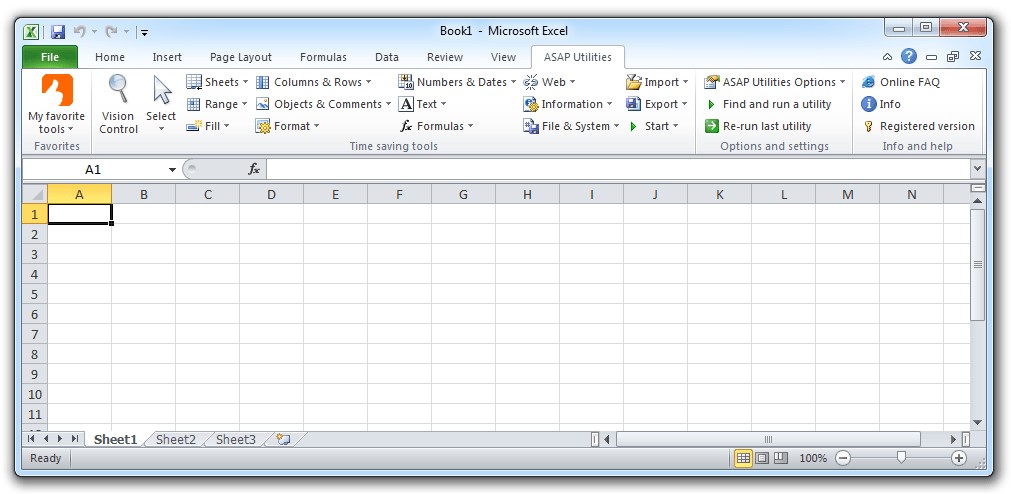
Task: Click inside the formula bar
Action: (x=618, y=170)
